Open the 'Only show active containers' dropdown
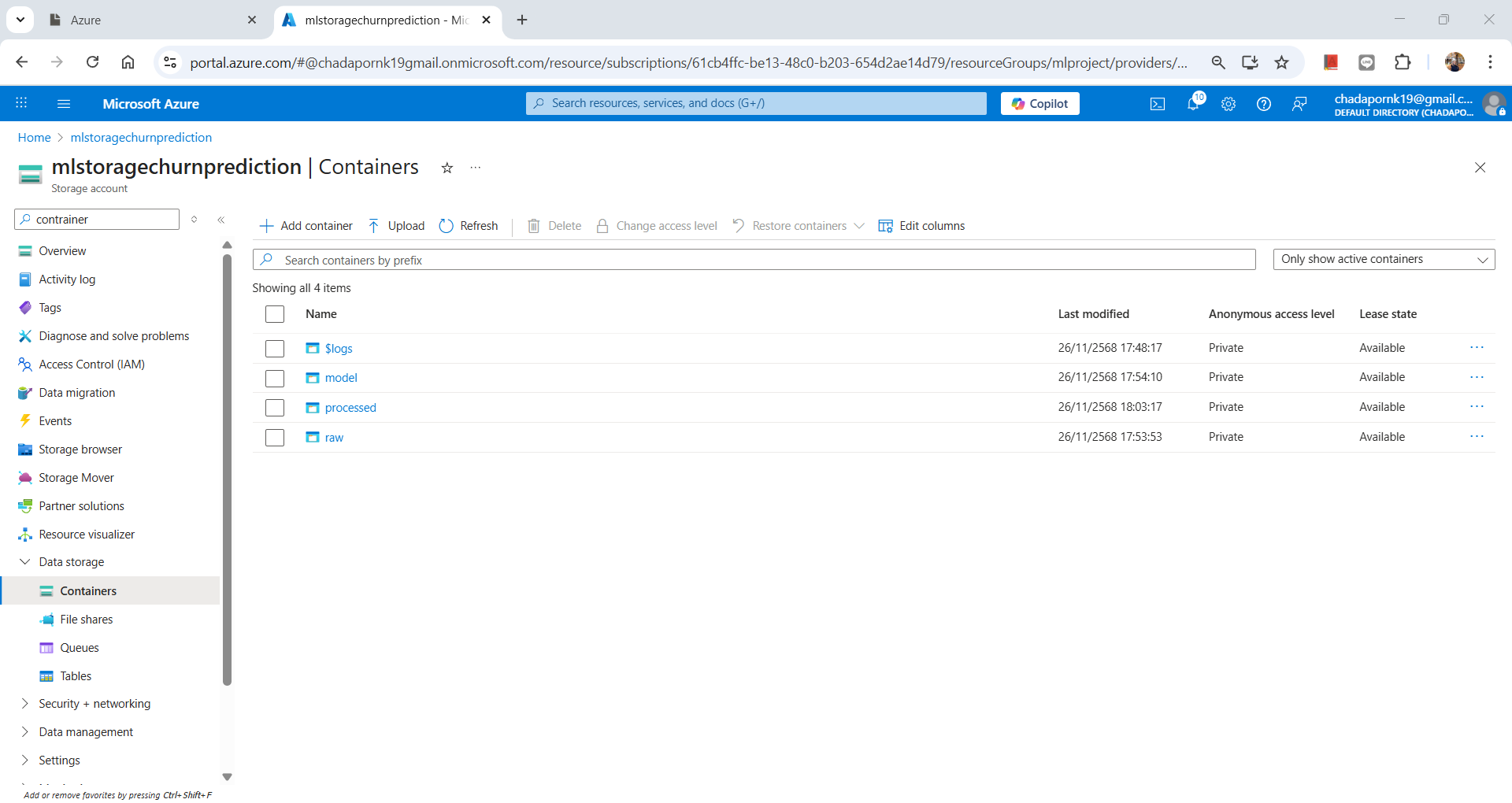Screen dimensions: 1512x803 coord(1384,259)
